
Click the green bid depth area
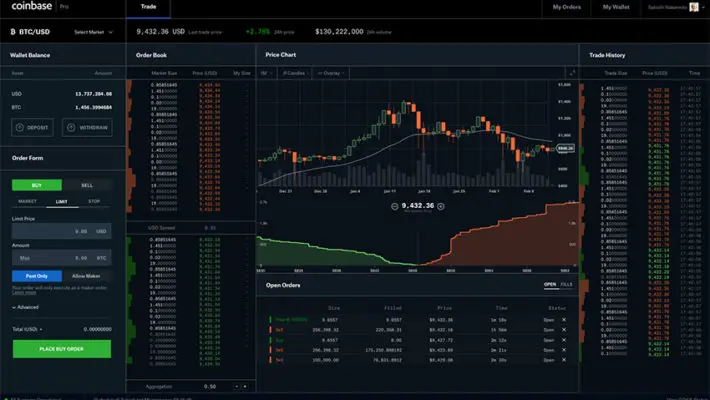click(317, 256)
